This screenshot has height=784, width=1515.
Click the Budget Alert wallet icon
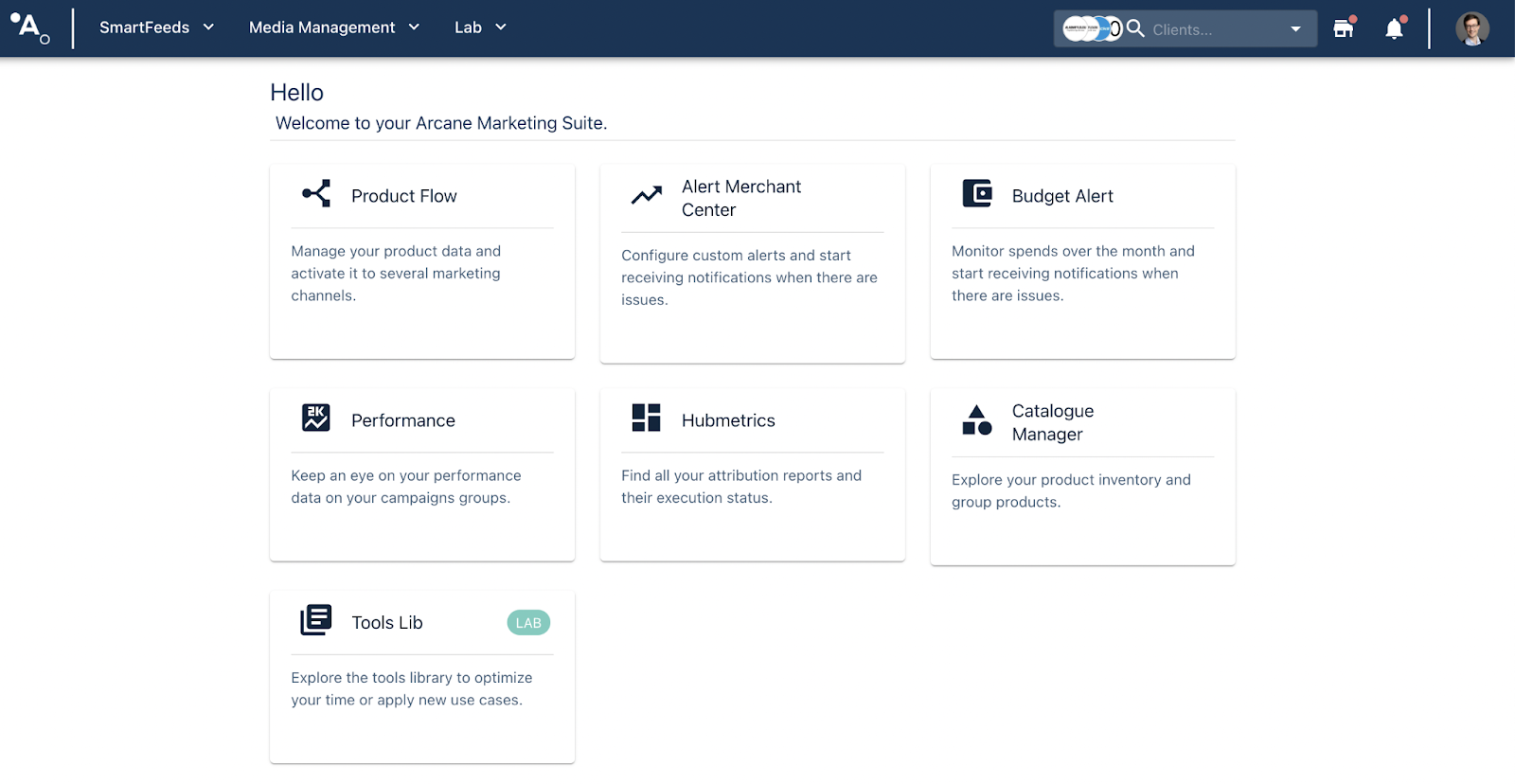click(977, 193)
